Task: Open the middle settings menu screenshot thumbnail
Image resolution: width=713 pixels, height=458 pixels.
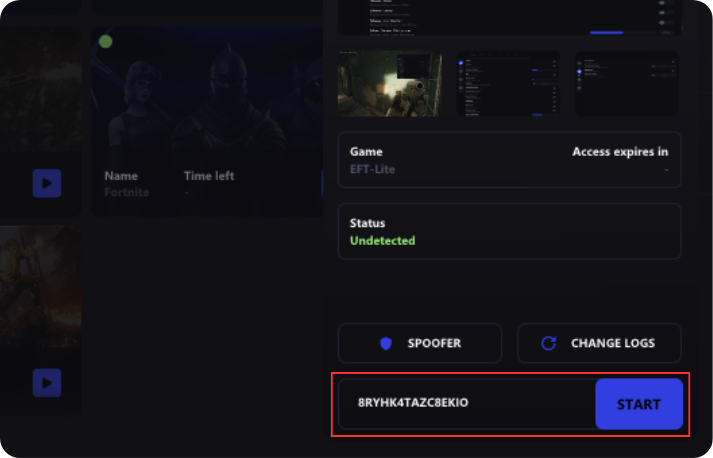Action: 509,84
